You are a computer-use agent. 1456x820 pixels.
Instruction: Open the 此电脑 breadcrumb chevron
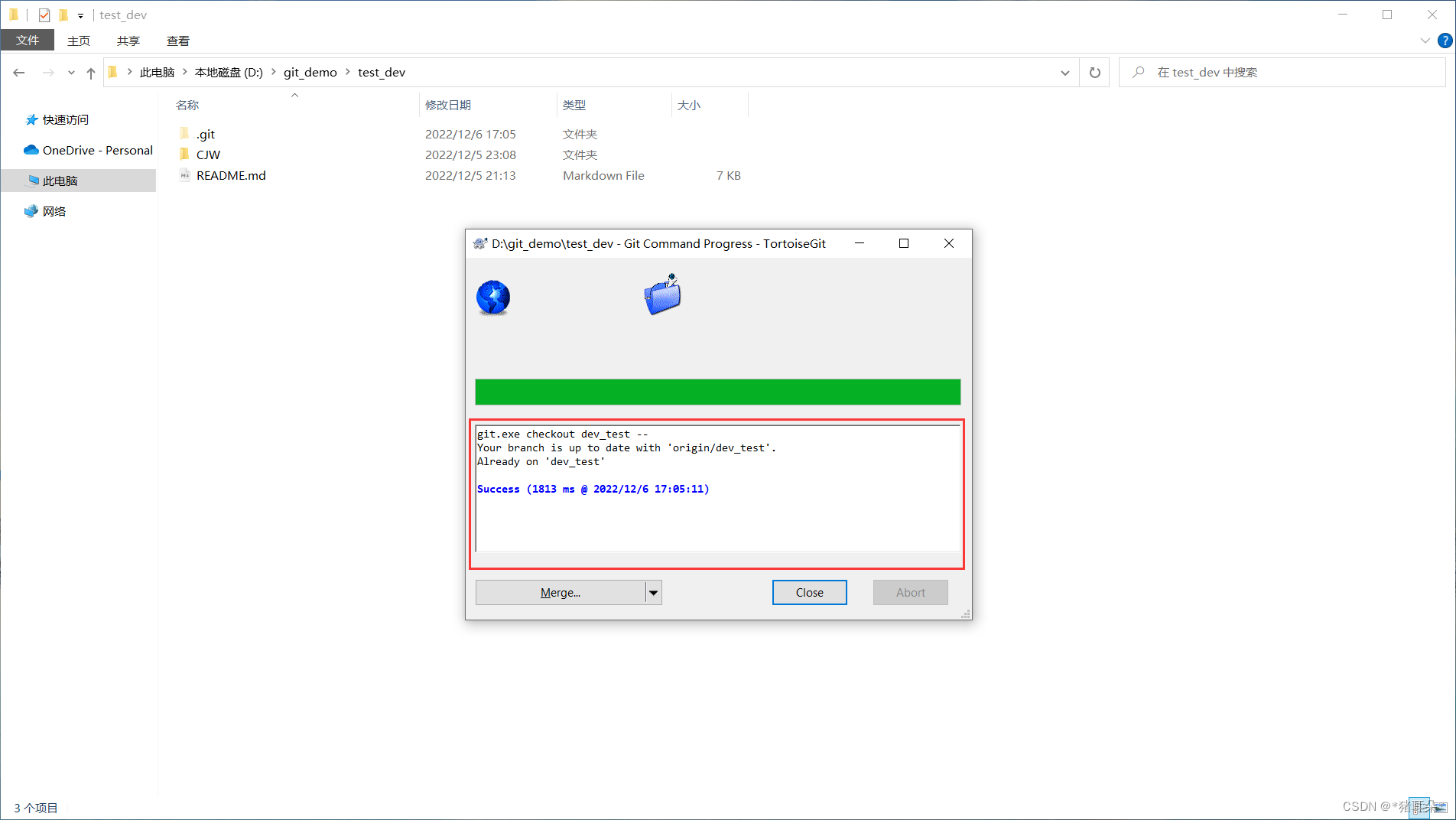point(187,72)
